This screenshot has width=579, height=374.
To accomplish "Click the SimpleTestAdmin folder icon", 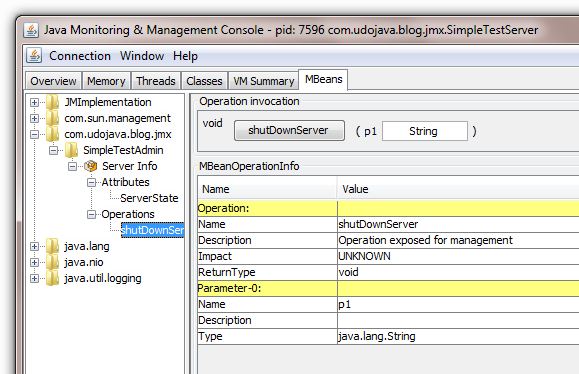I will pyautogui.click(x=71, y=150).
